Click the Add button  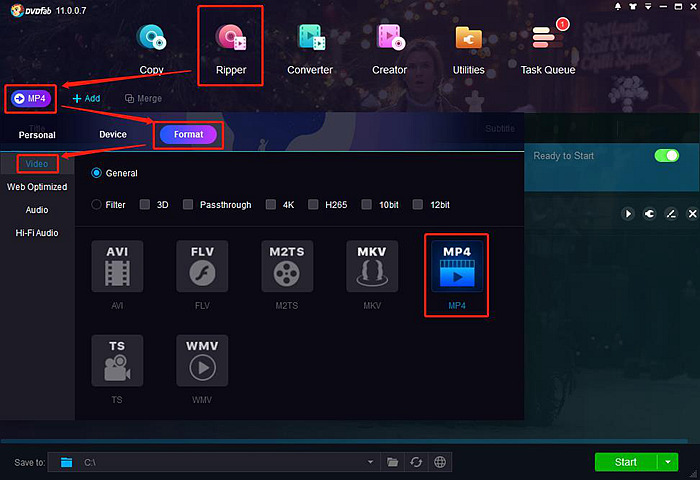point(86,98)
